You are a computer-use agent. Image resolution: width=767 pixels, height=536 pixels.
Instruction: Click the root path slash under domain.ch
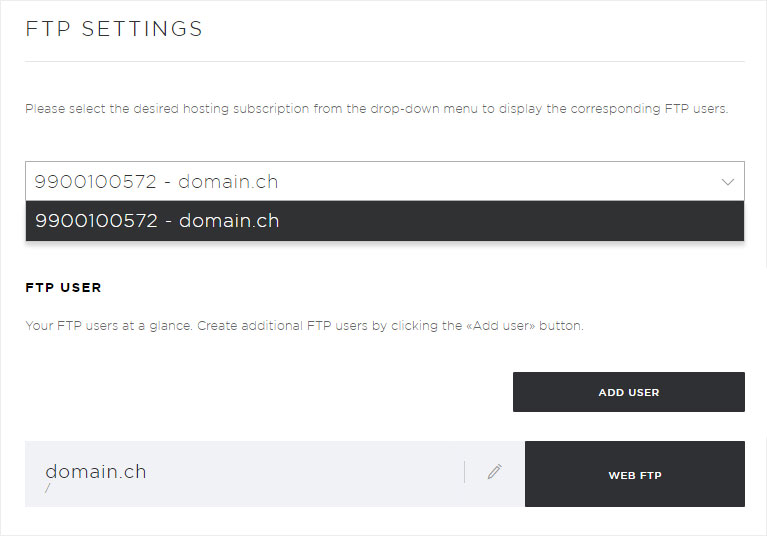[47, 488]
